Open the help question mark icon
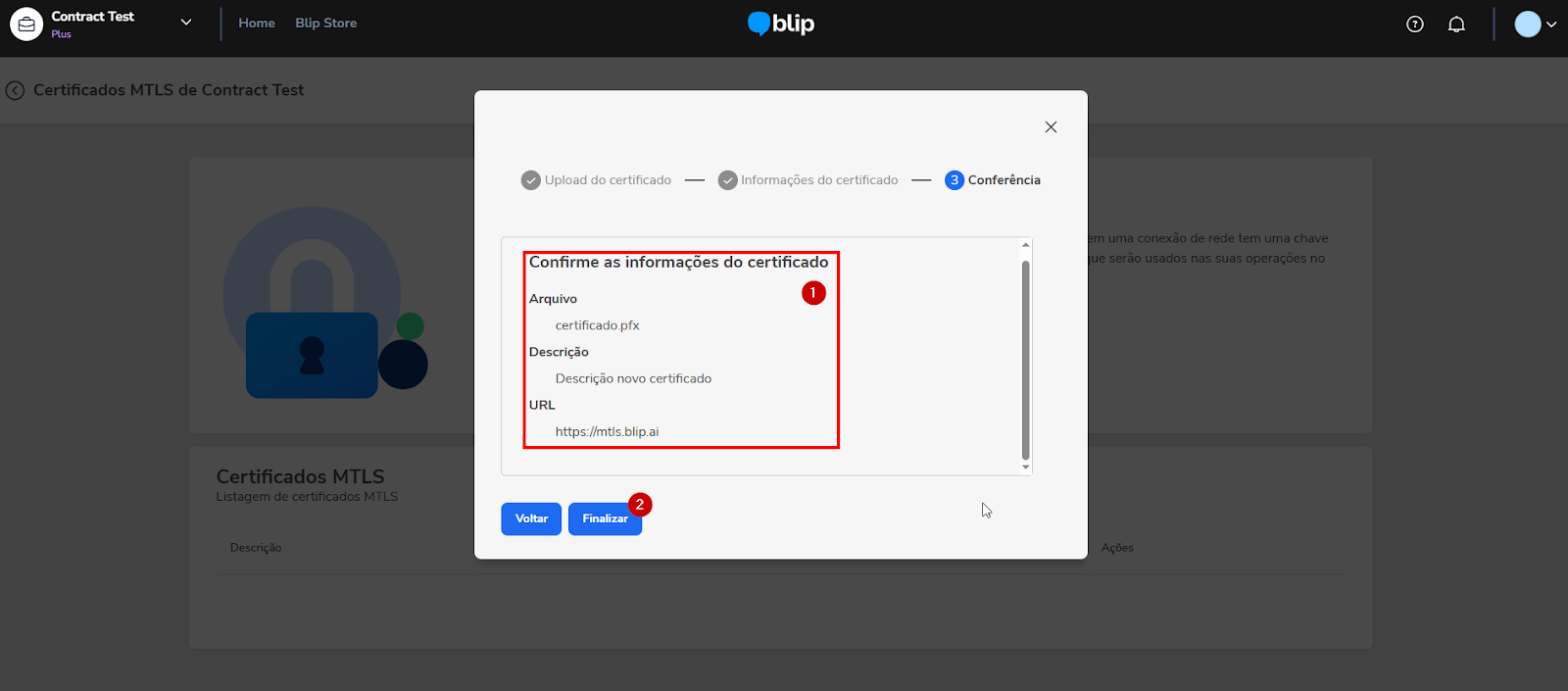This screenshot has width=1568, height=691. (1414, 25)
